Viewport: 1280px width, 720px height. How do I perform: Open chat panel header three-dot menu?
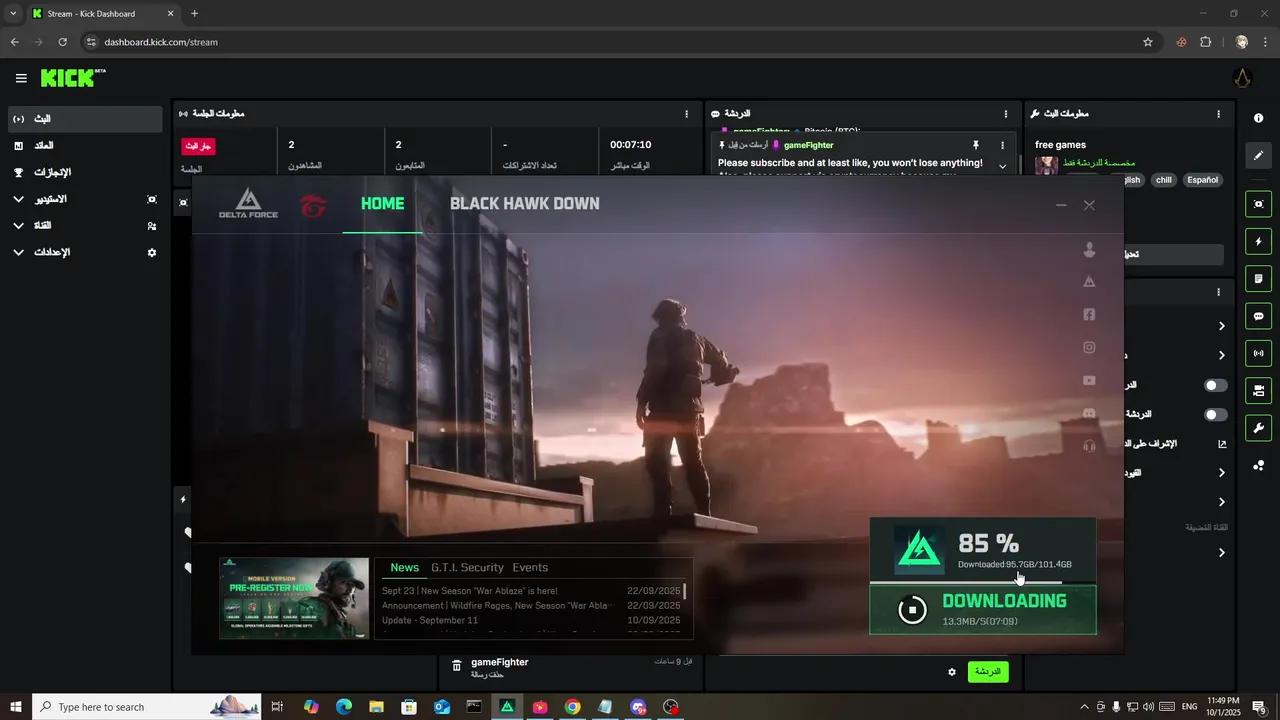1006,114
